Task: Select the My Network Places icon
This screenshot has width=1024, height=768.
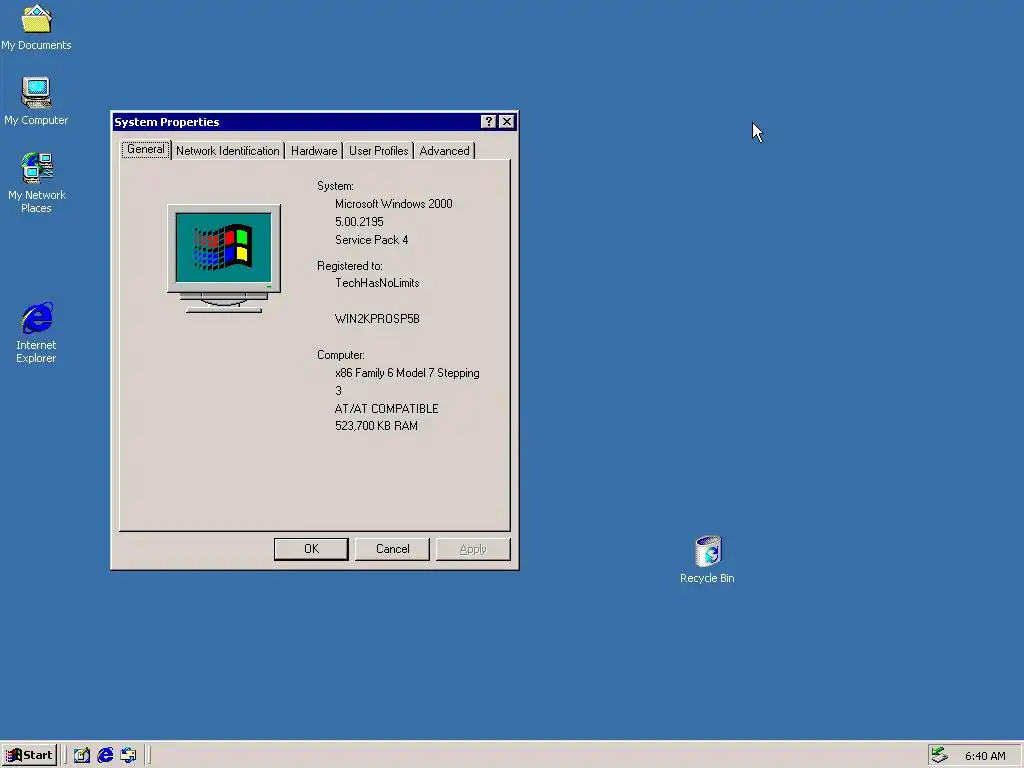Action: pos(37,183)
